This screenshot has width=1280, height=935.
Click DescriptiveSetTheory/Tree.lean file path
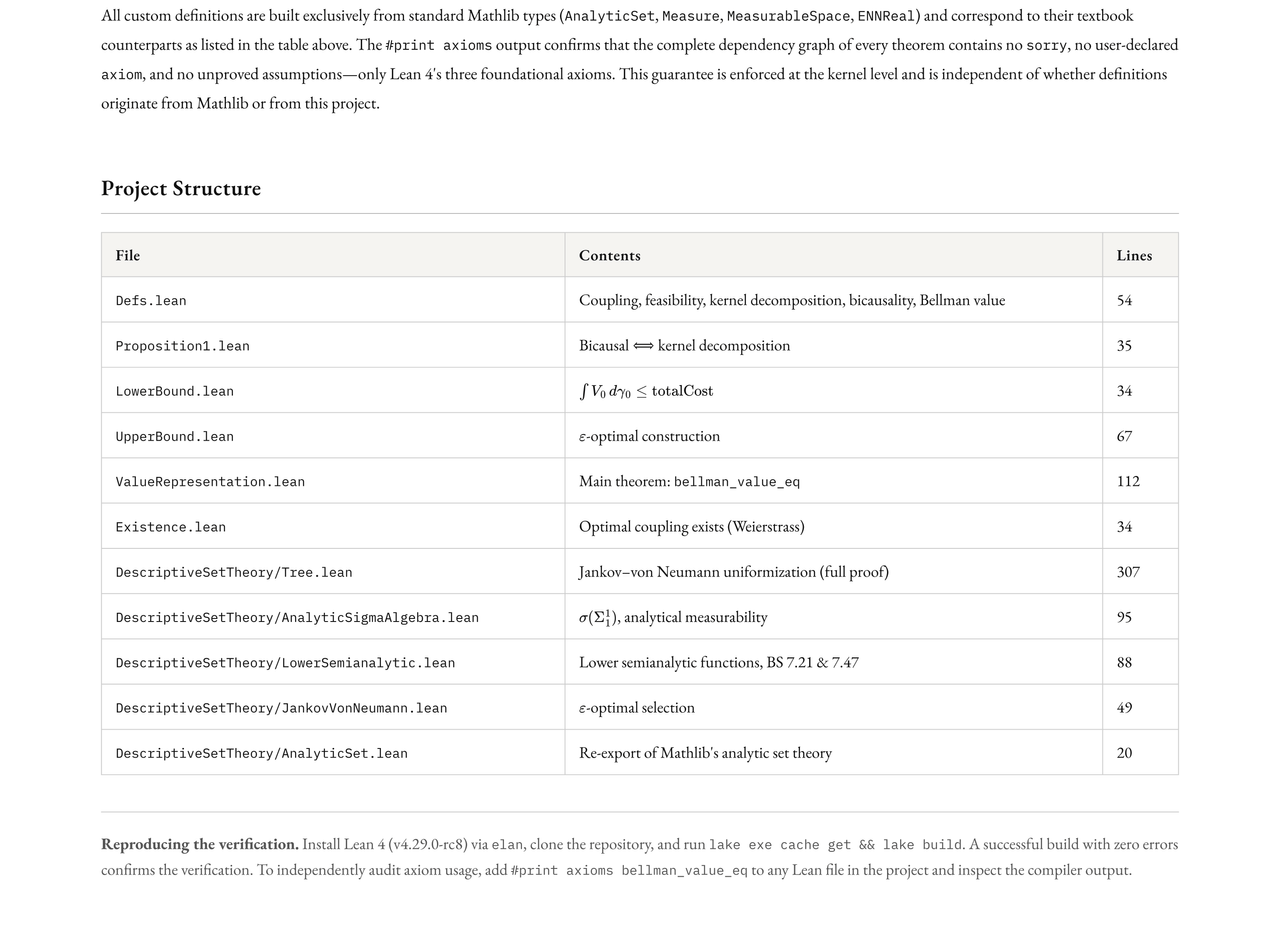(x=234, y=573)
